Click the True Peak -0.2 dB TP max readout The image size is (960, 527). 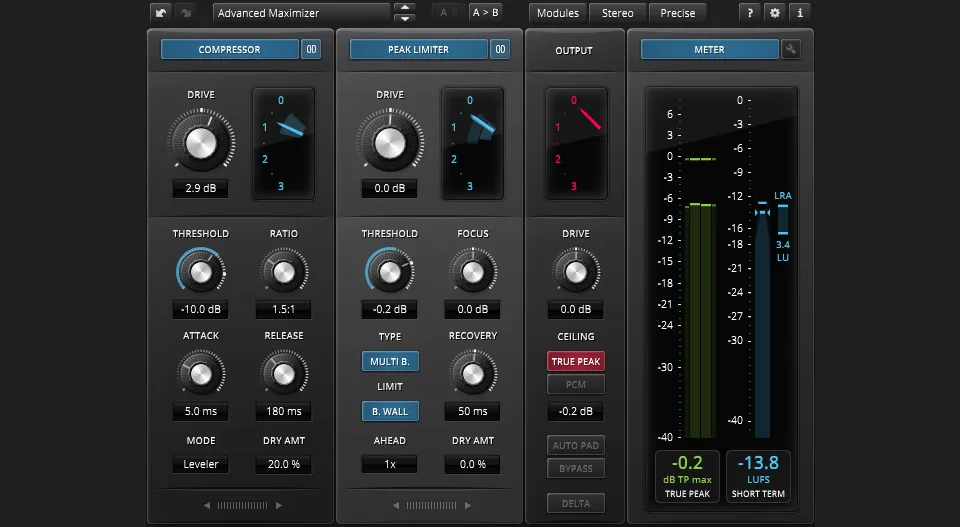coord(688,477)
